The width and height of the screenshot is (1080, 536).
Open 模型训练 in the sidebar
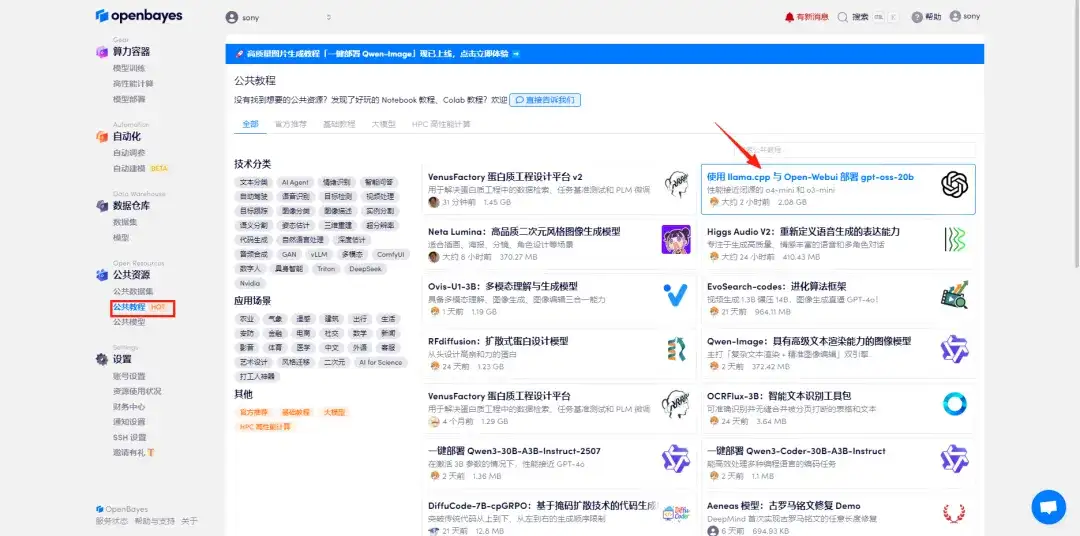129,68
